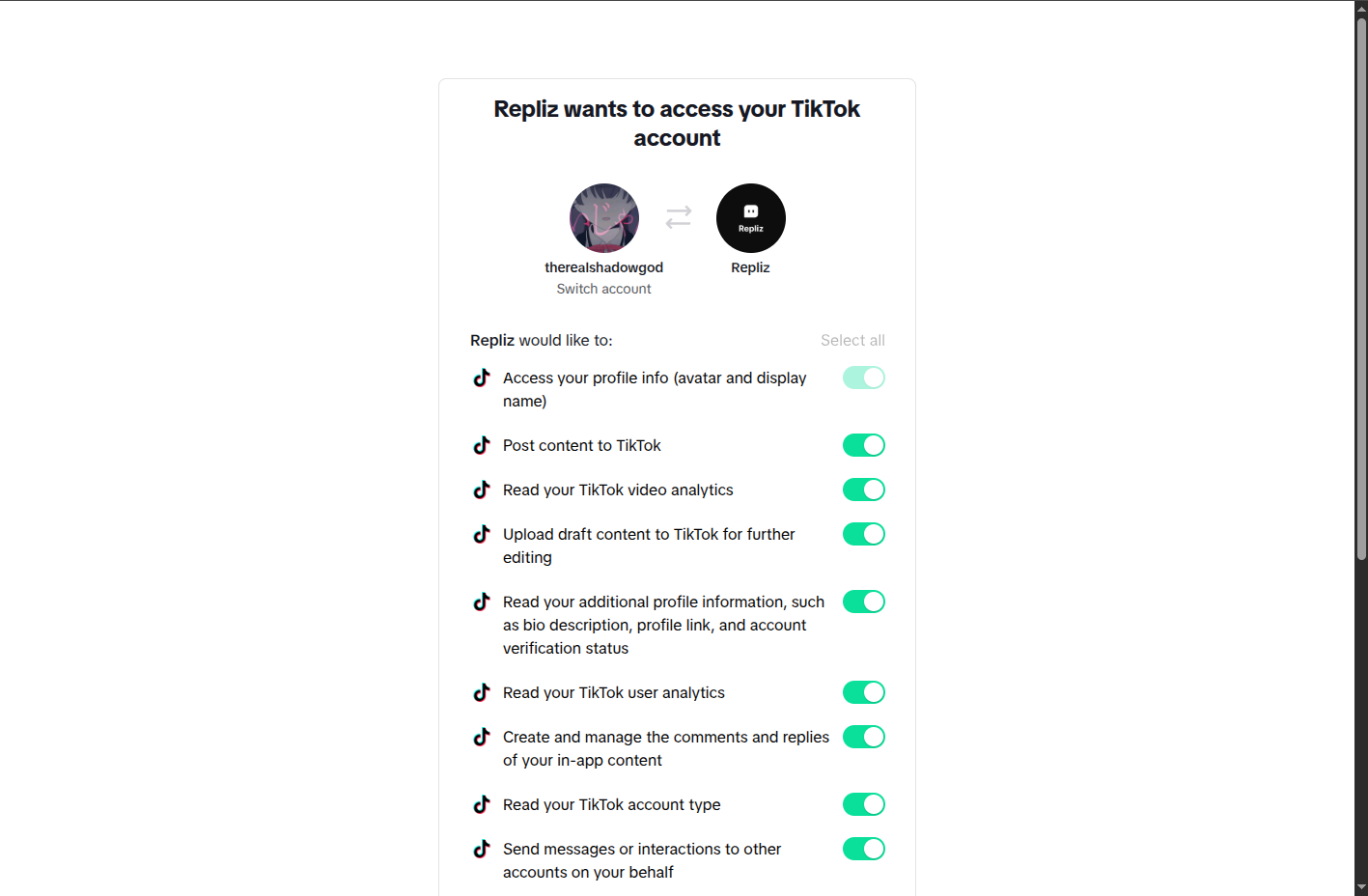The image size is (1368, 896).
Task: Click TikTok icon beside comments and replies permission
Action: 482,737
